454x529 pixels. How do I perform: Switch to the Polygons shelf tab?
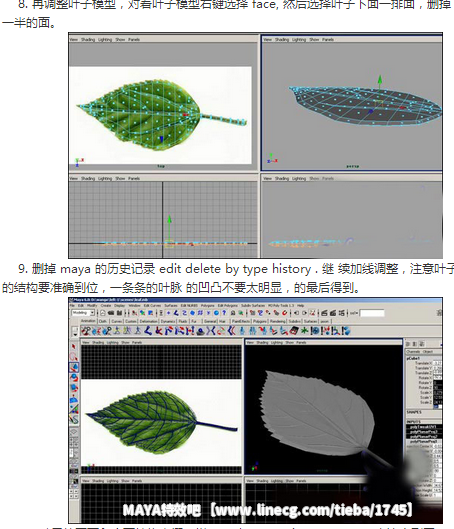(260, 321)
